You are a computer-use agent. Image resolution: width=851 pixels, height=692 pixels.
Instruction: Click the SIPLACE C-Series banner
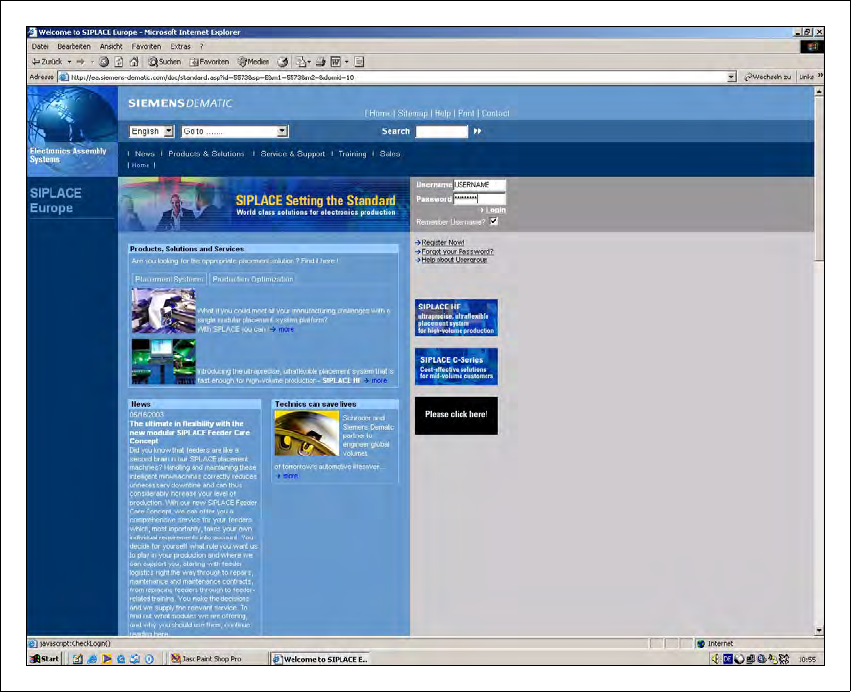click(456, 367)
